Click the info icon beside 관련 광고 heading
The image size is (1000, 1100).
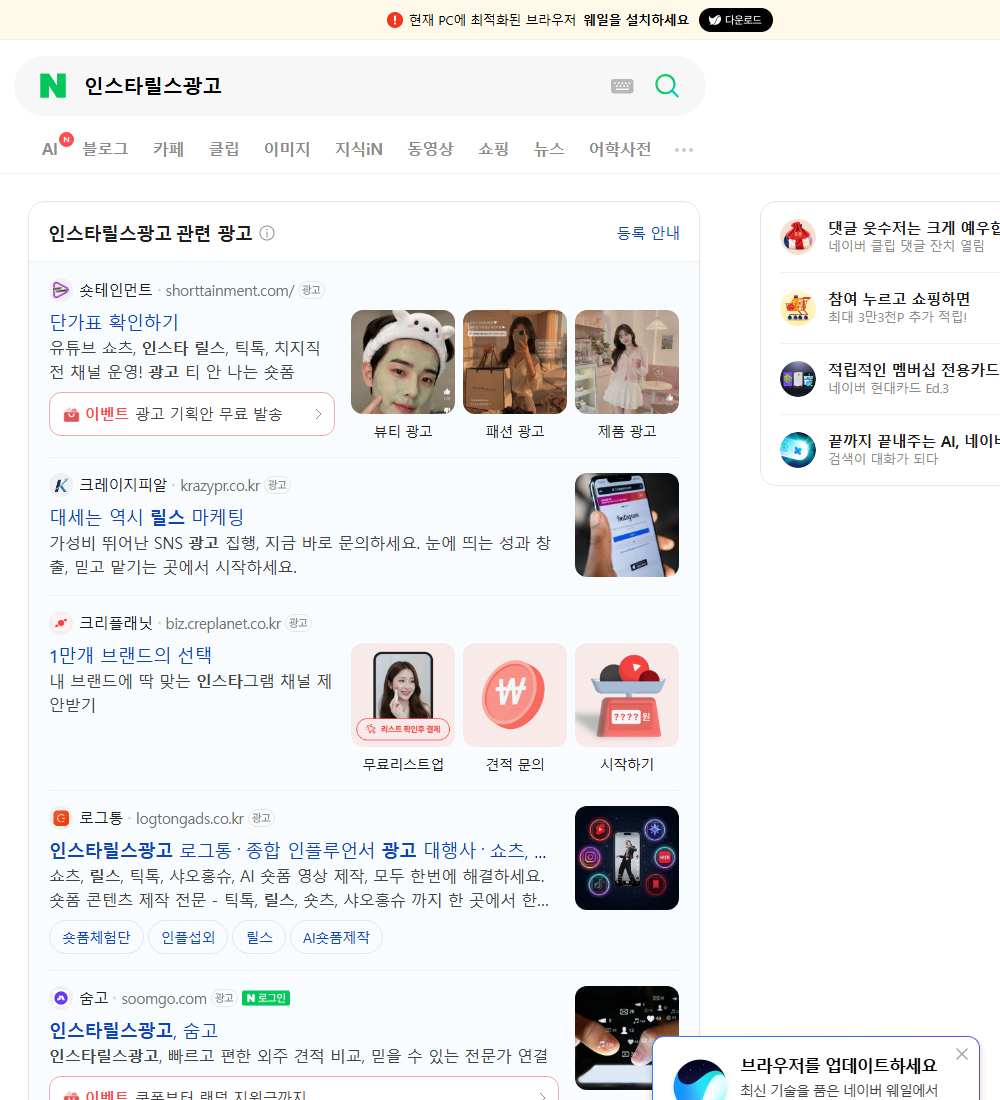point(267,233)
